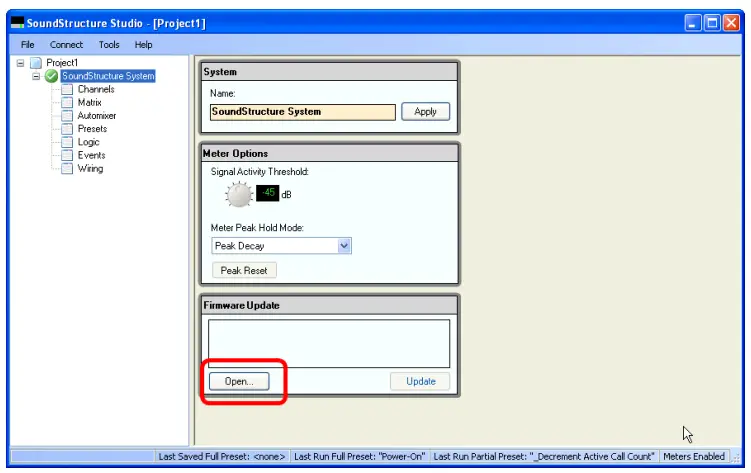751x473 pixels.
Task: Click the Meter Options panel header
Action: pos(329,153)
